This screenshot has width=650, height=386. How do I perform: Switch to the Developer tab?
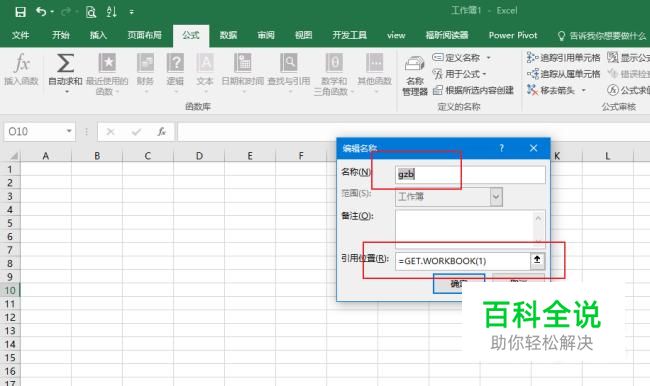coord(349,35)
